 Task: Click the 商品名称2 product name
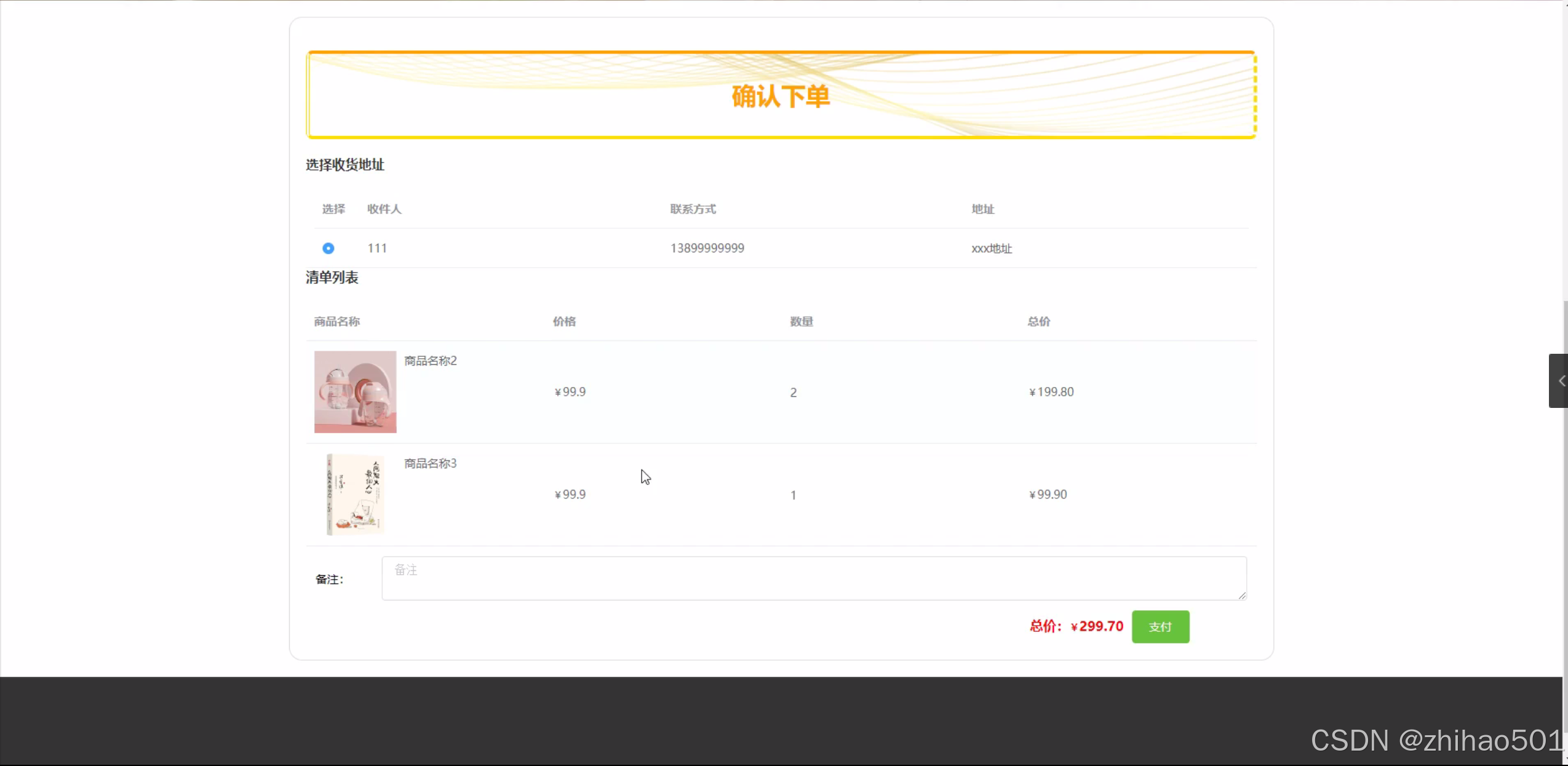pos(430,361)
